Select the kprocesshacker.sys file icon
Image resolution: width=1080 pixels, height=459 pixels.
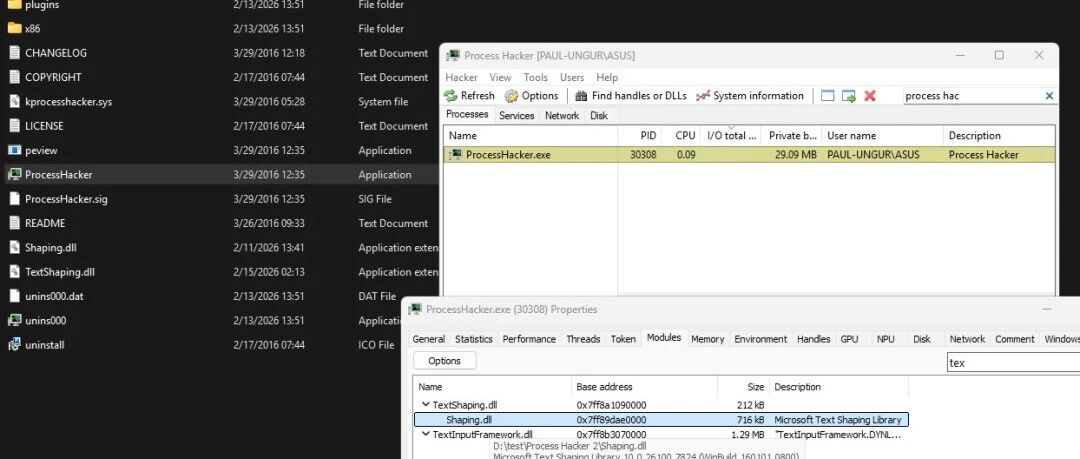pos(14,101)
